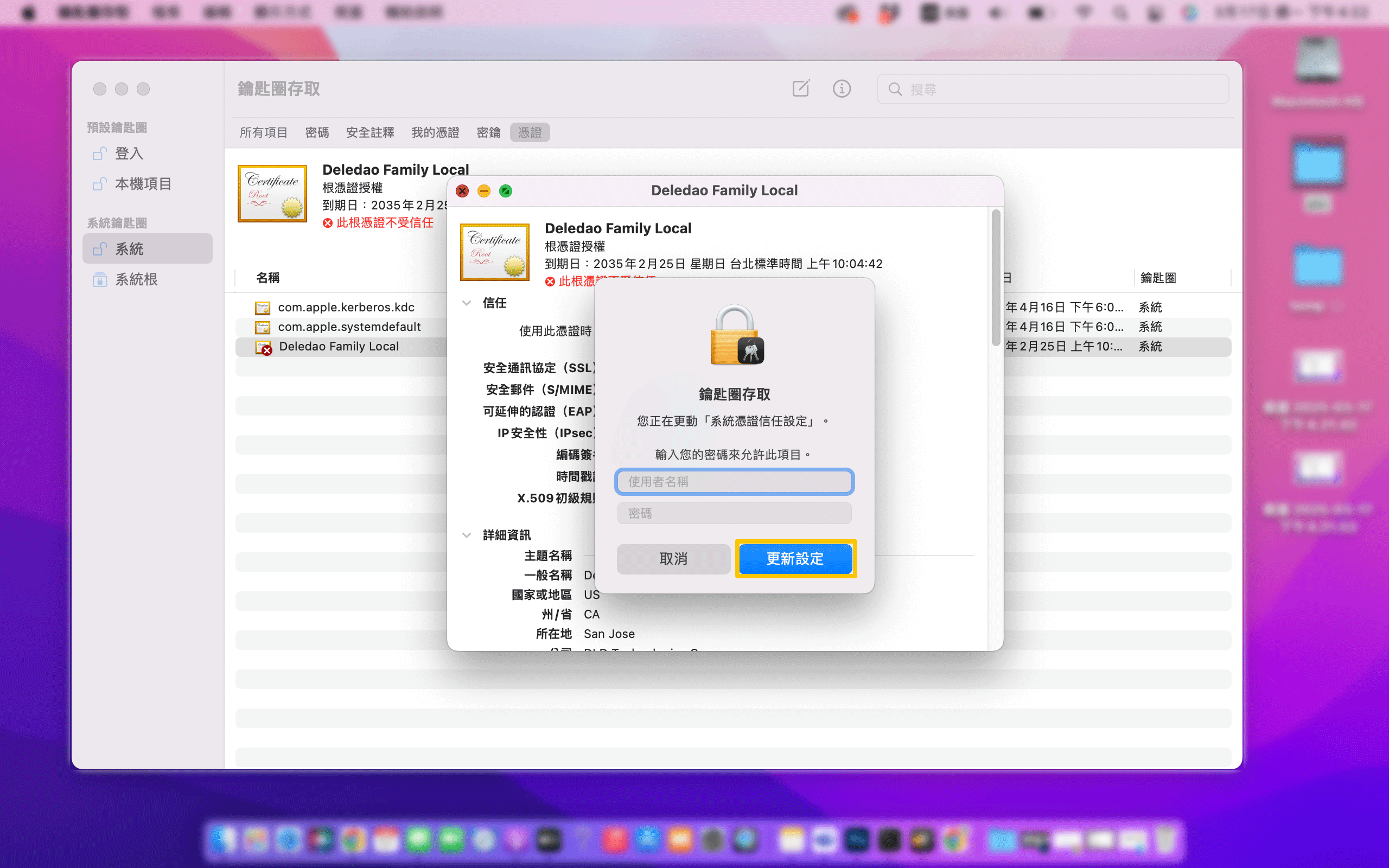Click the search magnifier icon
Image resolution: width=1389 pixels, height=868 pixels.
[895, 89]
